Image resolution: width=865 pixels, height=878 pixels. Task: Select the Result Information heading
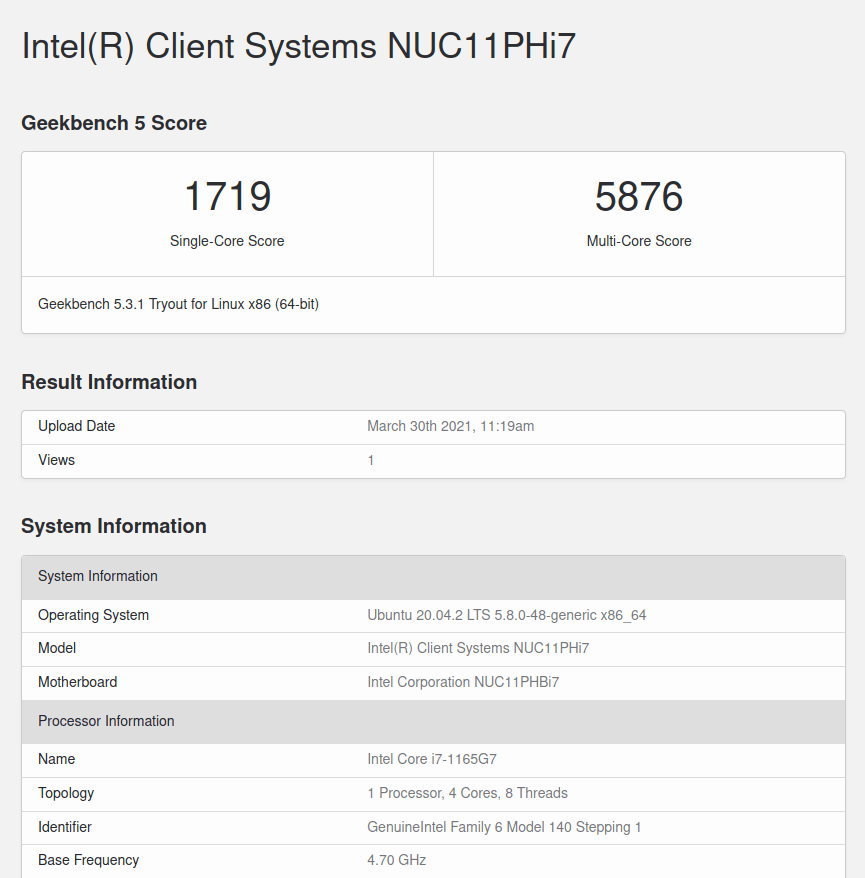pyautogui.click(x=109, y=382)
